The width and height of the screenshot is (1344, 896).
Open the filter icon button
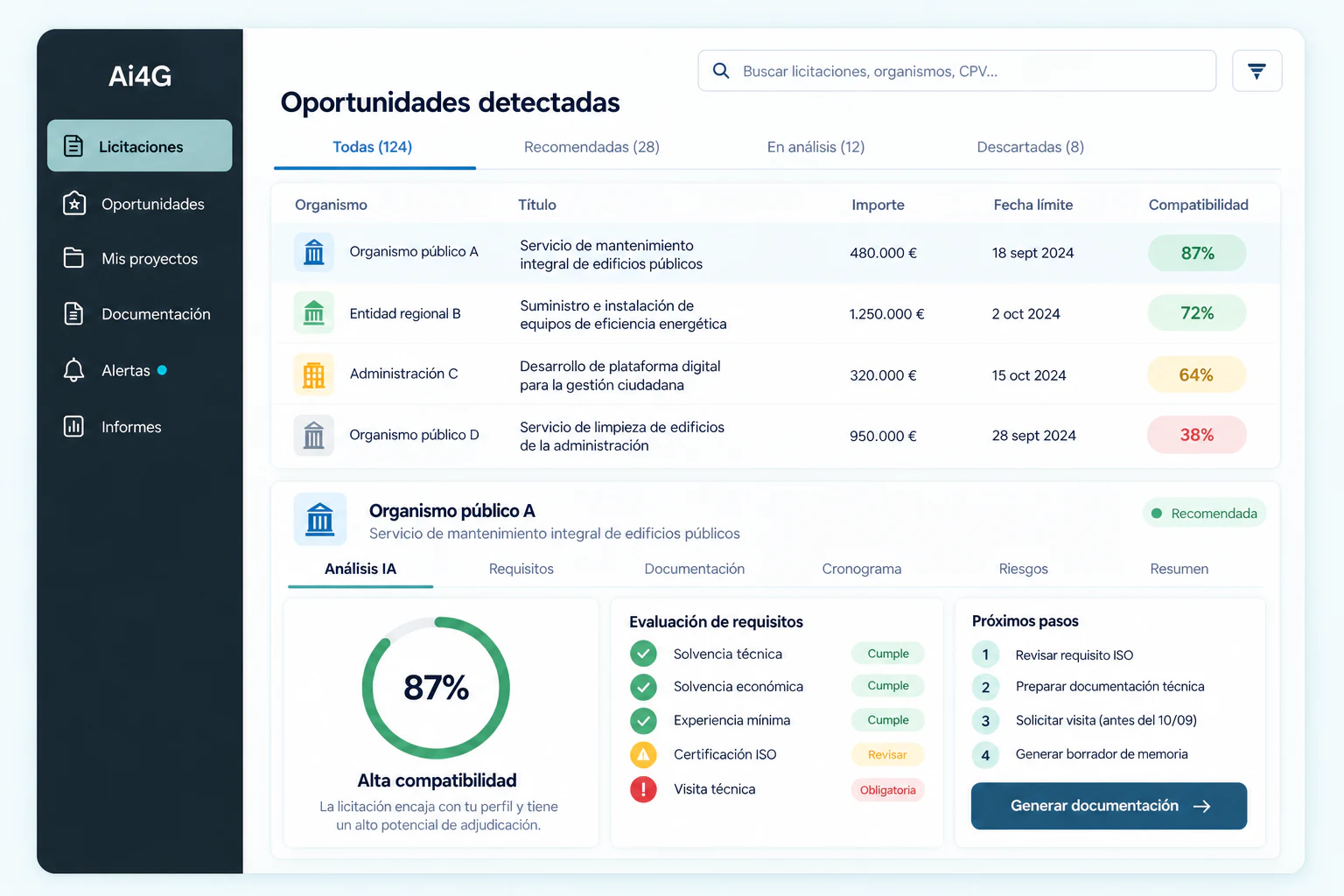[x=1256, y=71]
